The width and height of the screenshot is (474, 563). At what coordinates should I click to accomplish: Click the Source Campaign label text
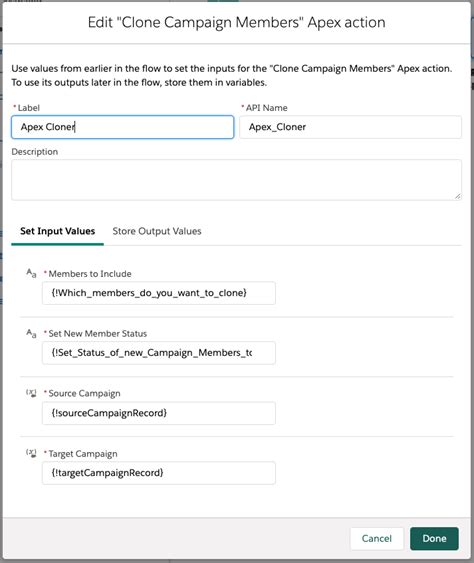tap(84, 393)
